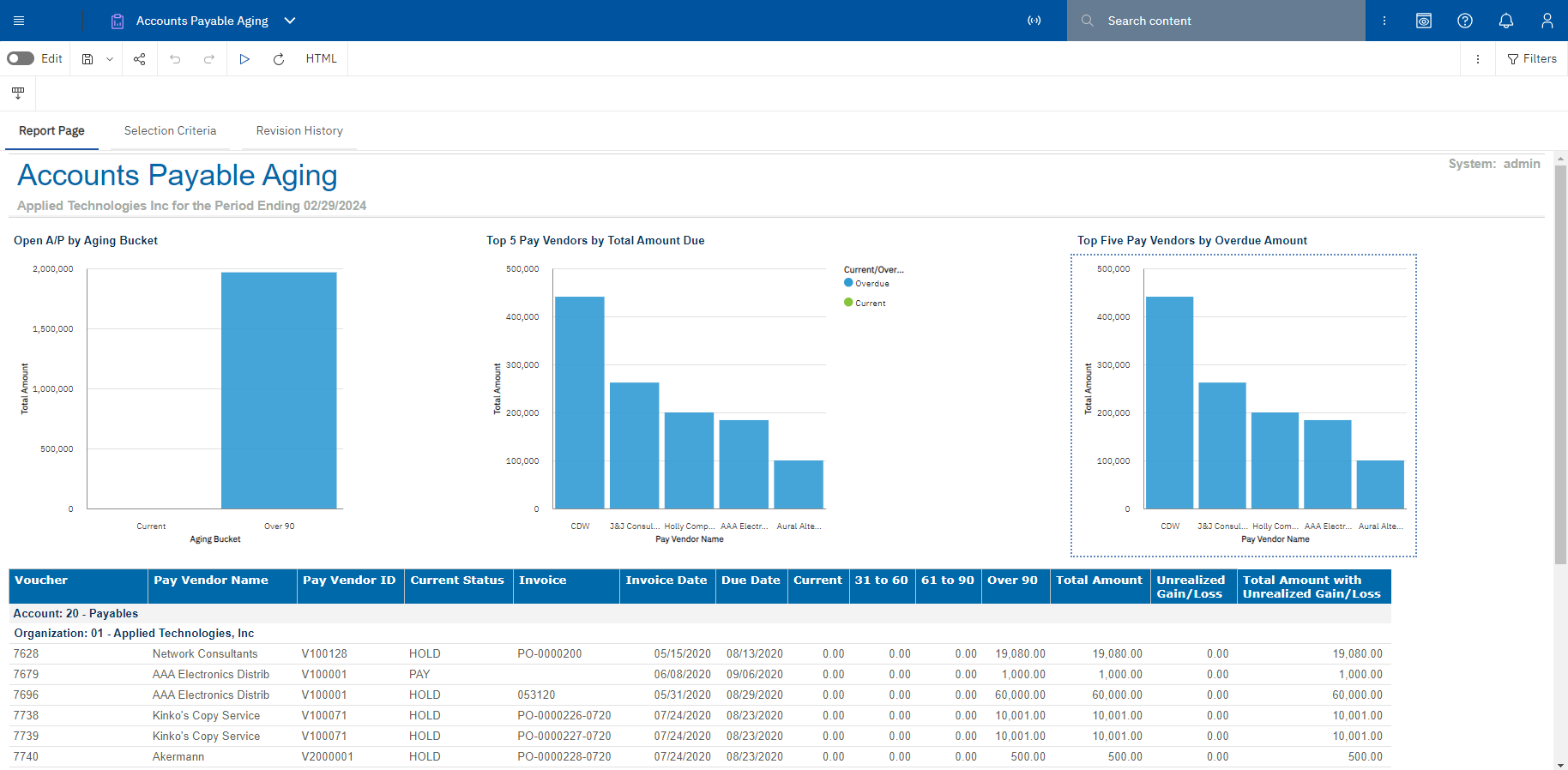Switch to the Revision History tab

(x=299, y=131)
